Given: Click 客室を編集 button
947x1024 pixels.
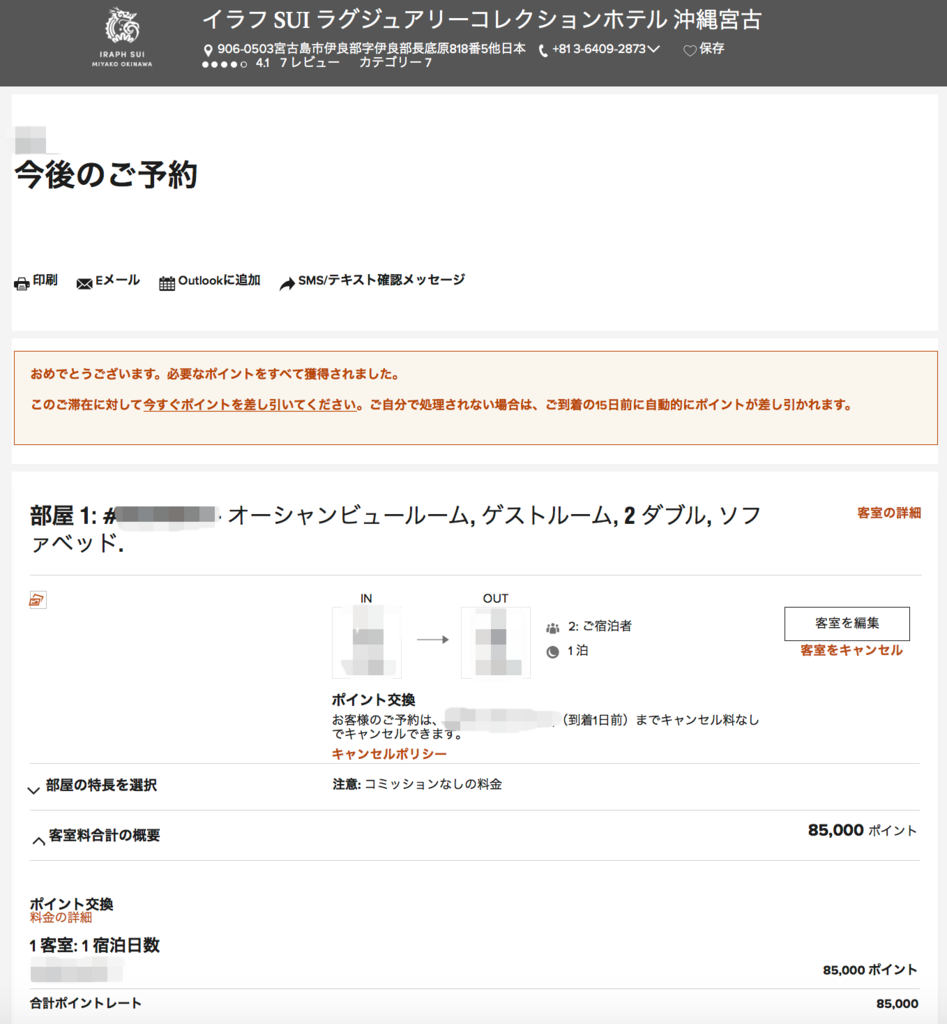Looking at the screenshot, I should pos(847,624).
